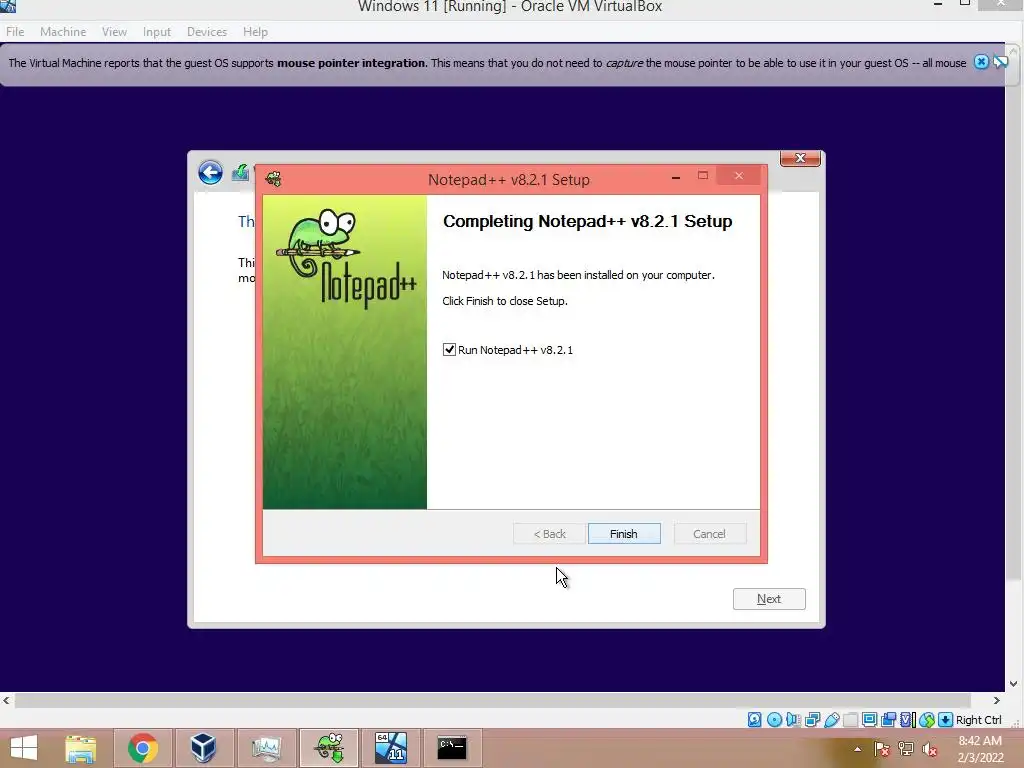Click the shared folders status icon

click(850, 720)
